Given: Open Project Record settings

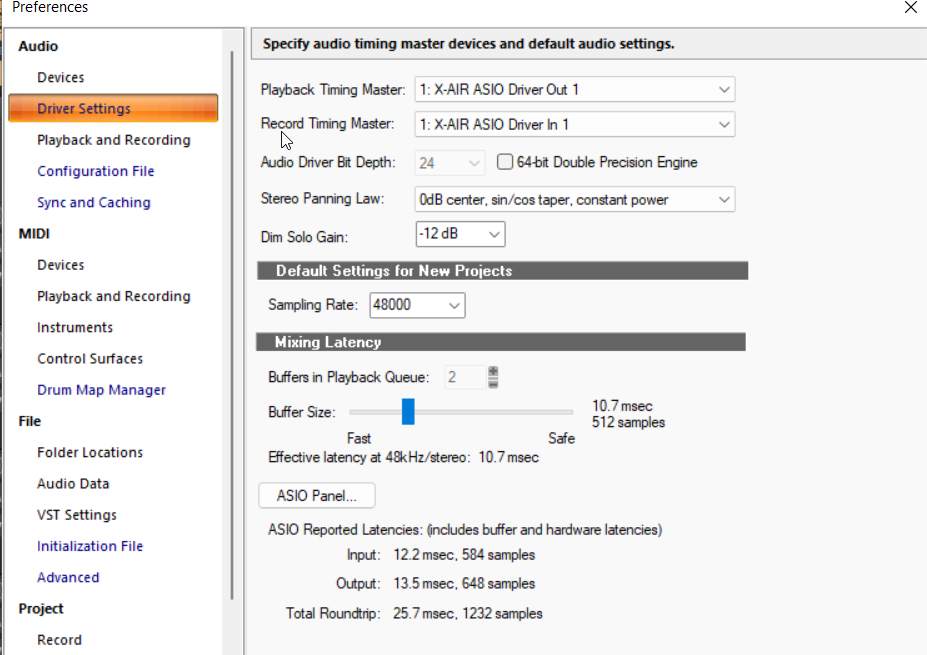Looking at the screenshot, I should tap(59, 640).
